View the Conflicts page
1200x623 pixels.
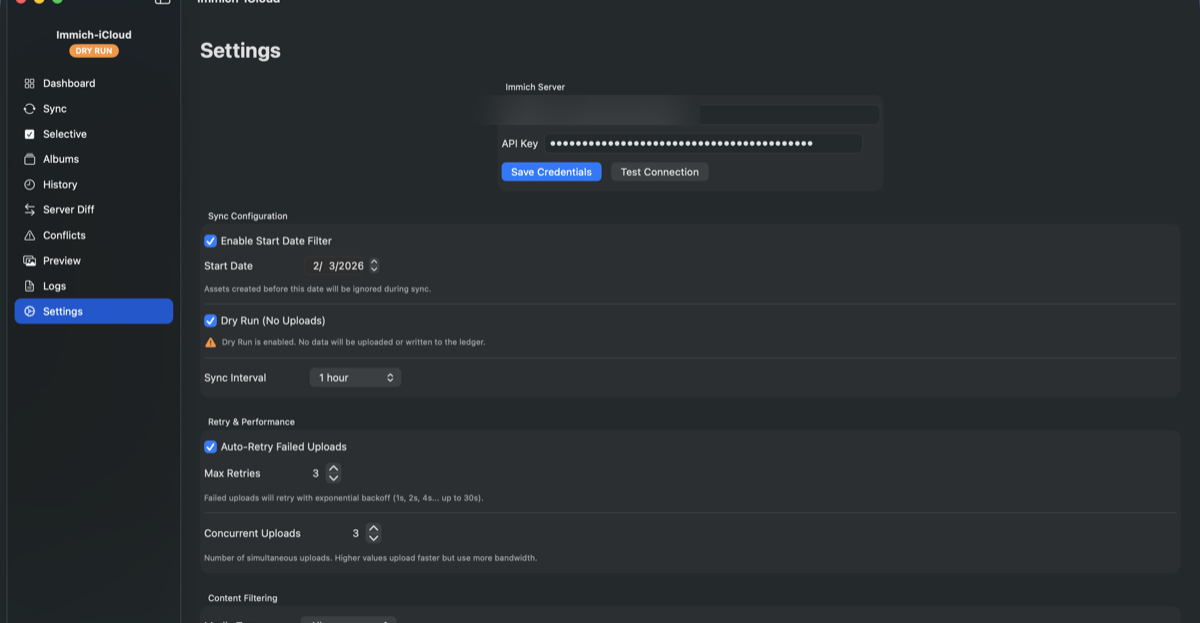94,236
